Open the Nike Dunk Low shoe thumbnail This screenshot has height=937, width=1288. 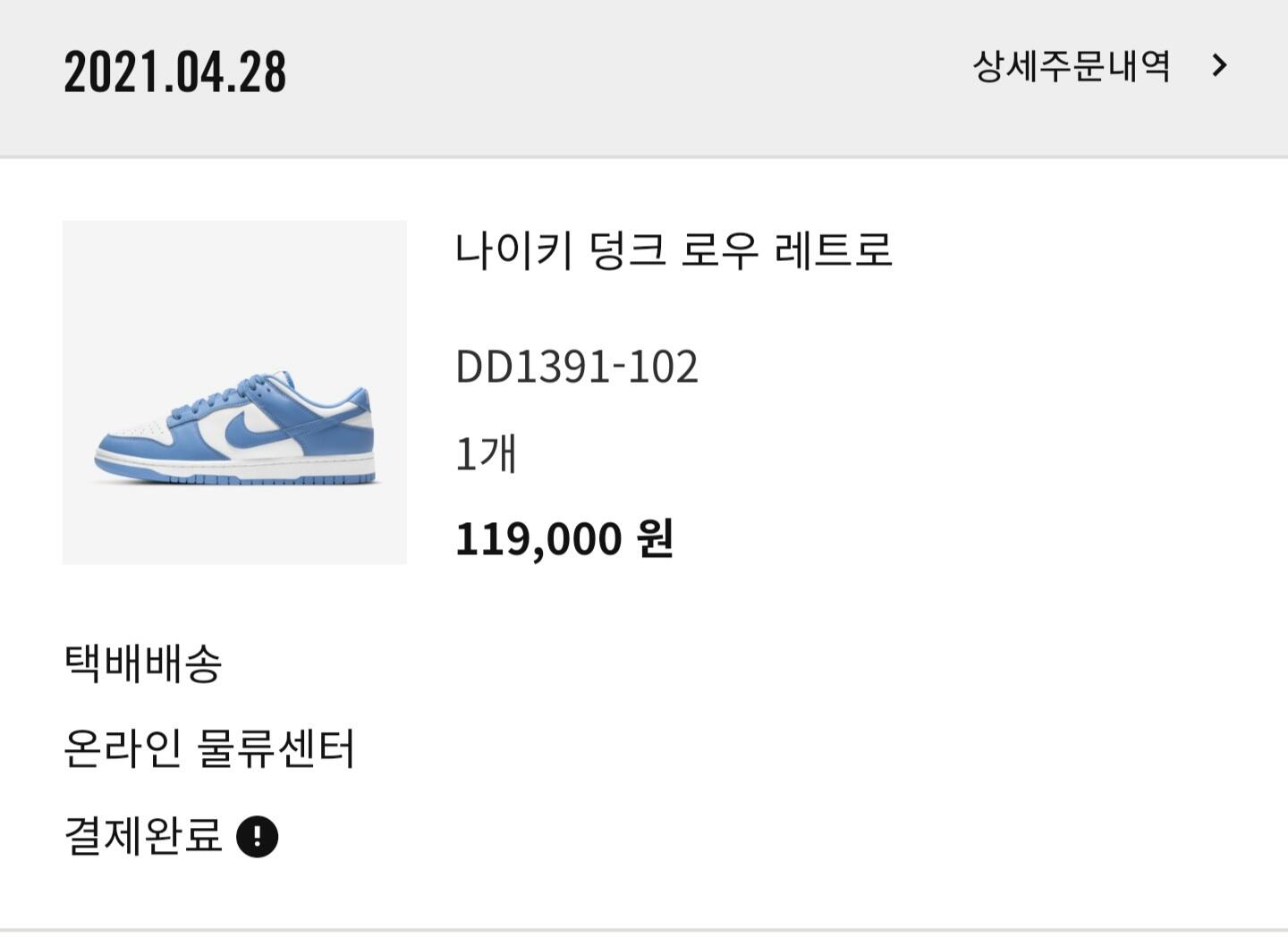234,393
